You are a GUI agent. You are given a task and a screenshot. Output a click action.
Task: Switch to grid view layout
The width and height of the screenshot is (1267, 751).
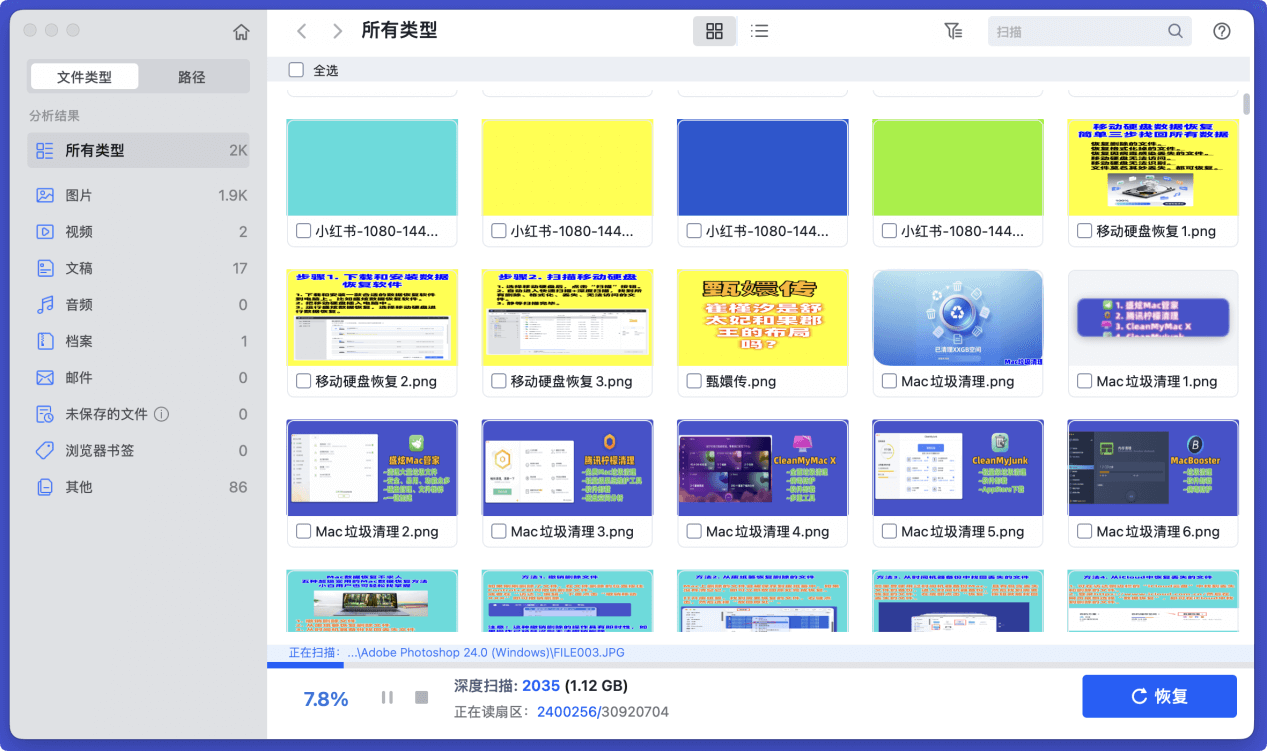714,31
